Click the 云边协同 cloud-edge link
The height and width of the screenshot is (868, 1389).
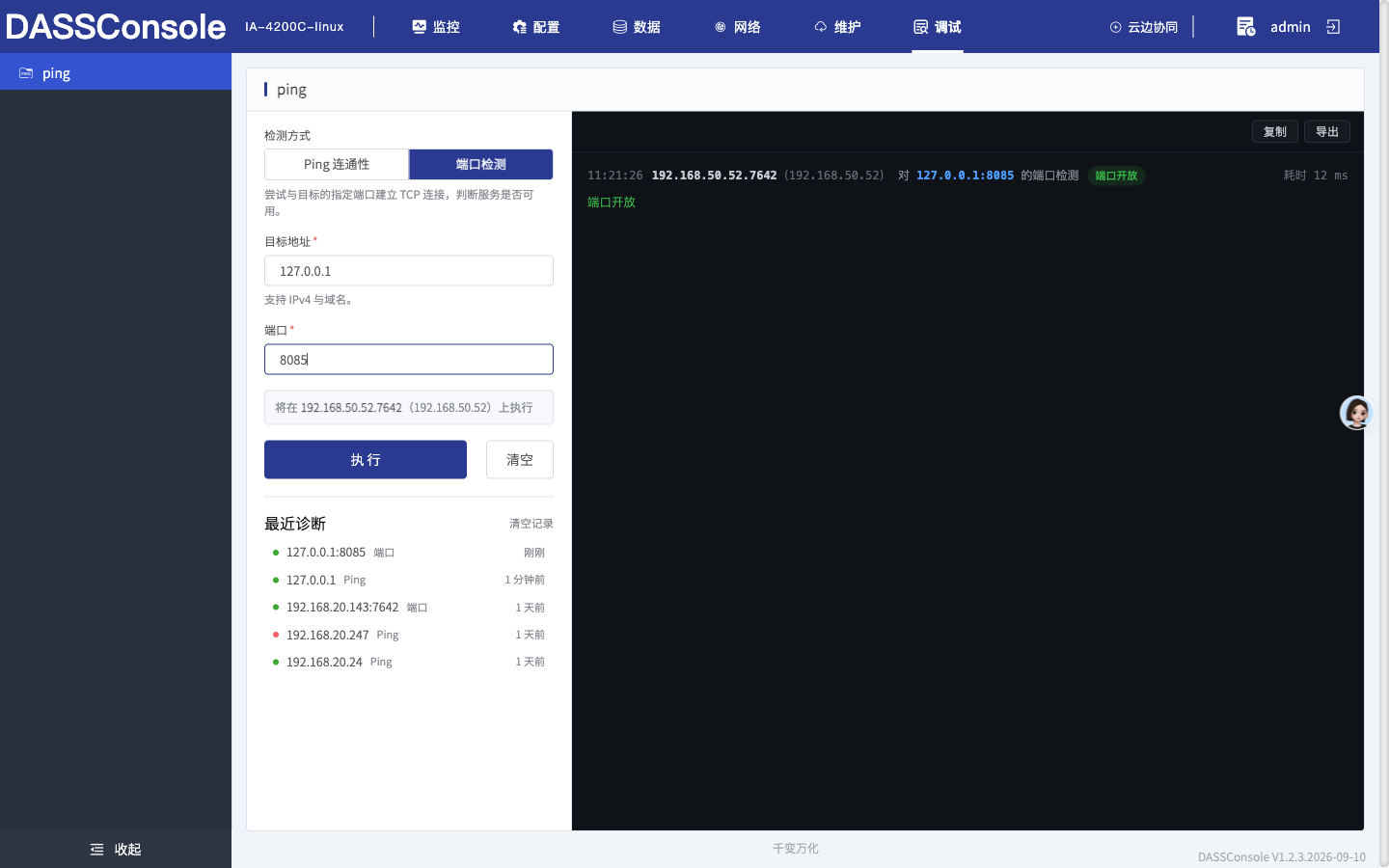click(x=1144, y=27)
